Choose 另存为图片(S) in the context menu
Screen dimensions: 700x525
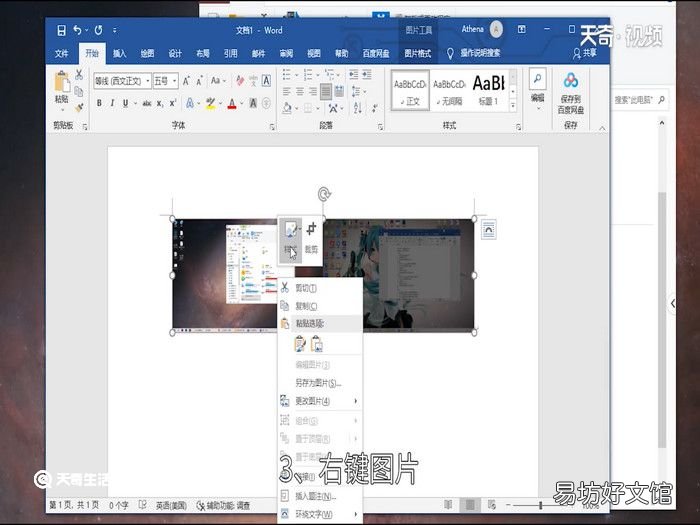point(320,383)
